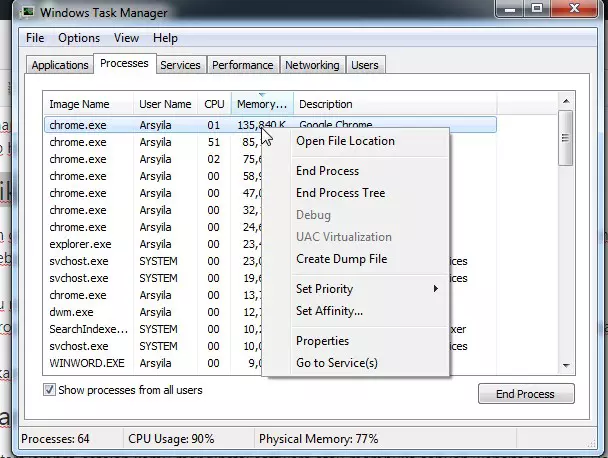This screenshot has width=608, height=458.
Task: Click the process list scroll up arrow
Action: (x=566, y=101)
